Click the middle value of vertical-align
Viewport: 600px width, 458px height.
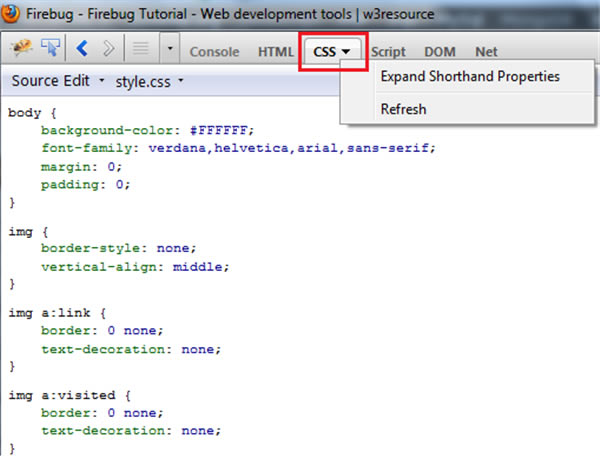pyautogui.click(x=197, y=267)
